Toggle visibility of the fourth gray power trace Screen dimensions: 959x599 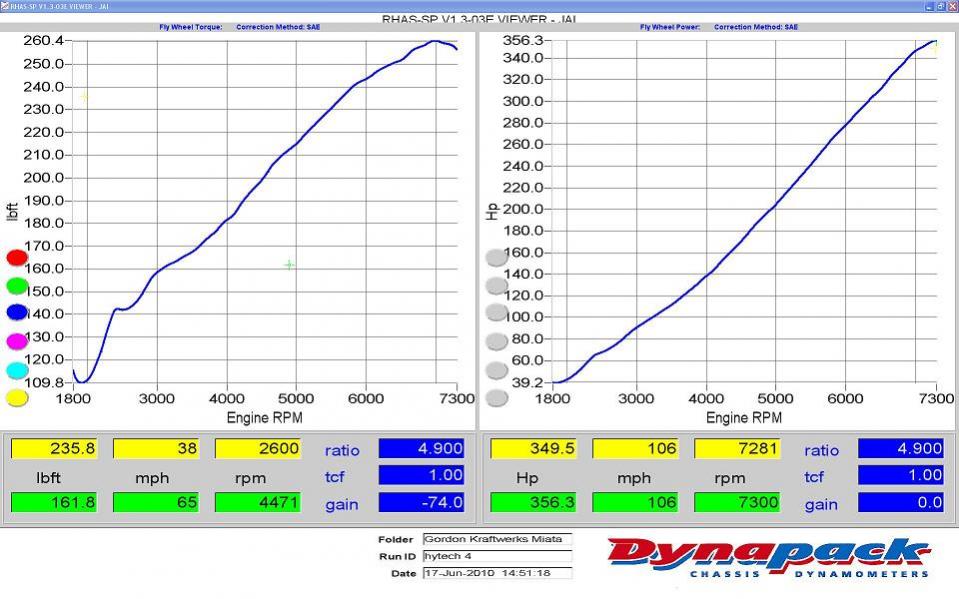(x=496, y=340)
